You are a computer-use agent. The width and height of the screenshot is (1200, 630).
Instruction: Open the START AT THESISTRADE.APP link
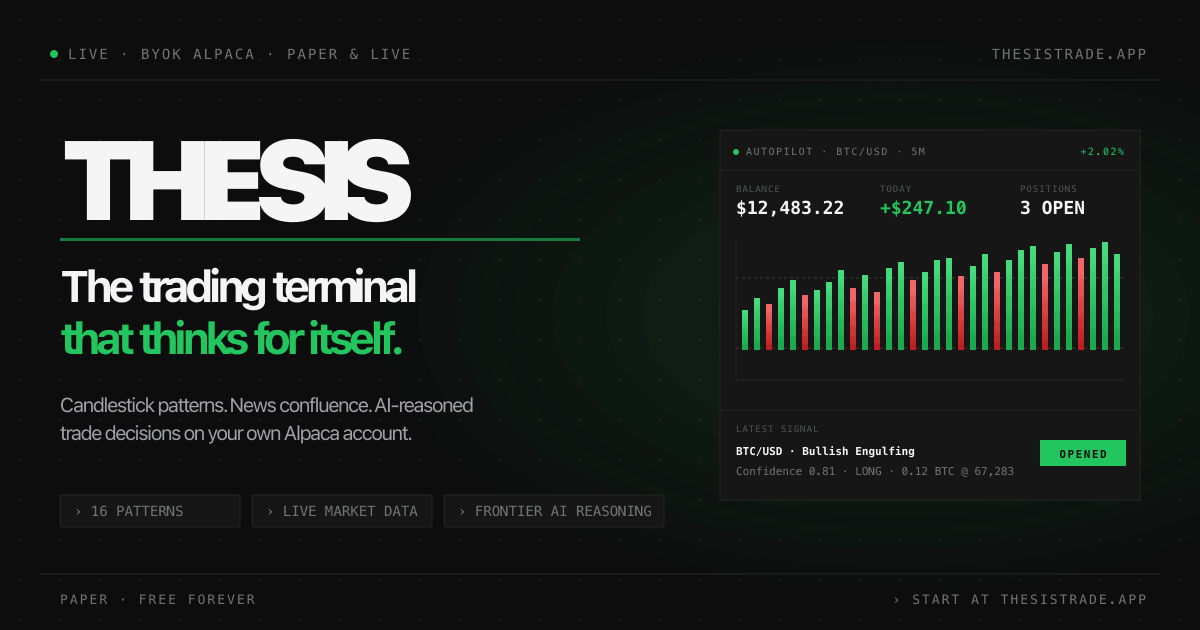point(1020,599)
